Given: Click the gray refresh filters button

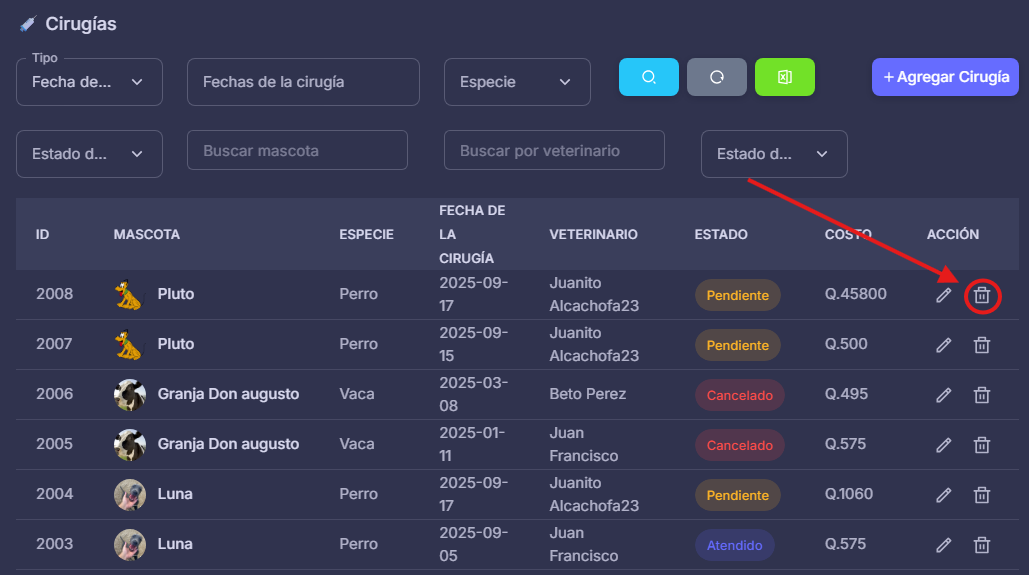Looking at the screenshot, I should click(716, 77).
